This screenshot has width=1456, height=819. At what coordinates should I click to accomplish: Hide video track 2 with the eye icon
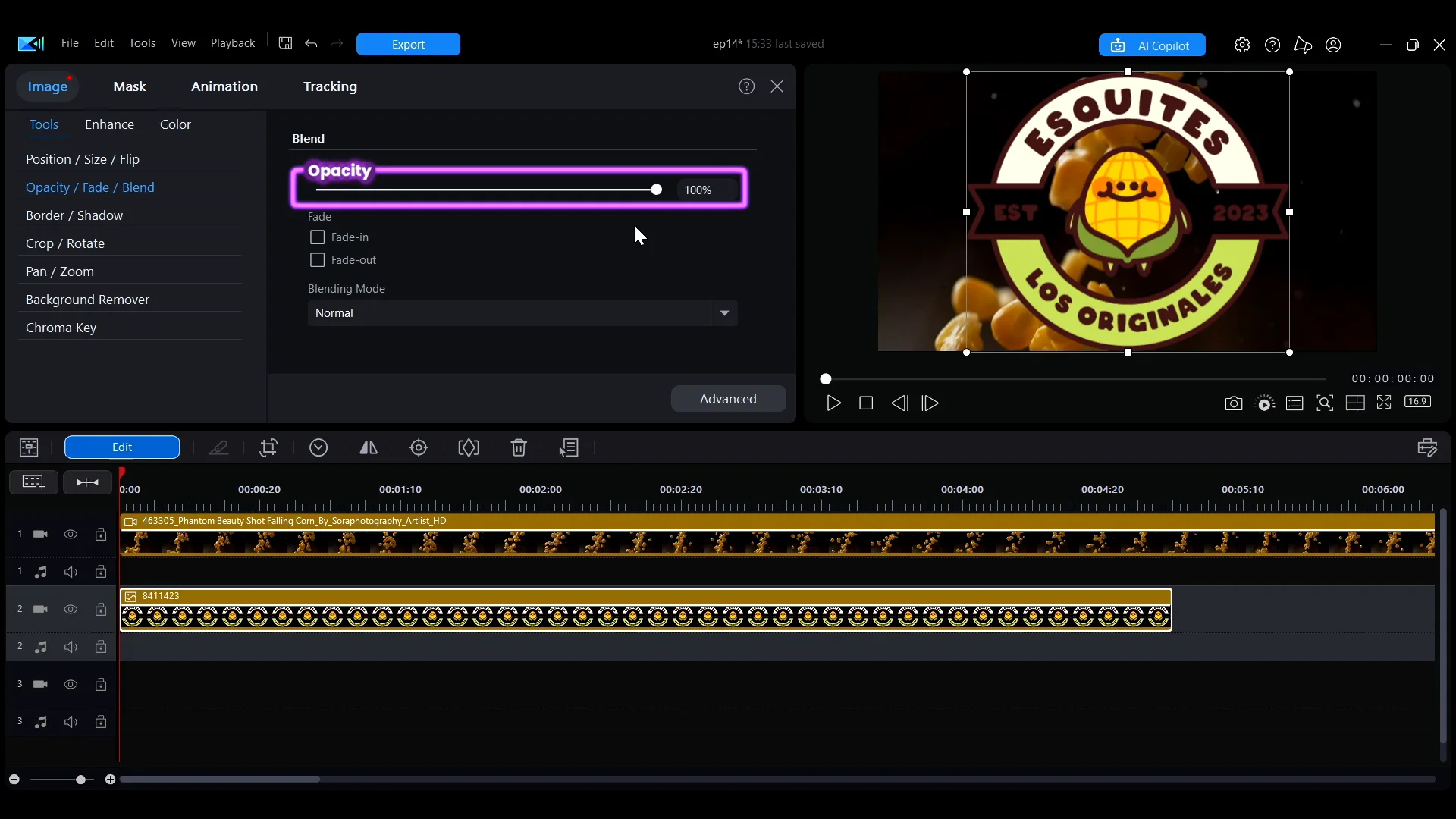pyautogui.click(x=71, y=610)
